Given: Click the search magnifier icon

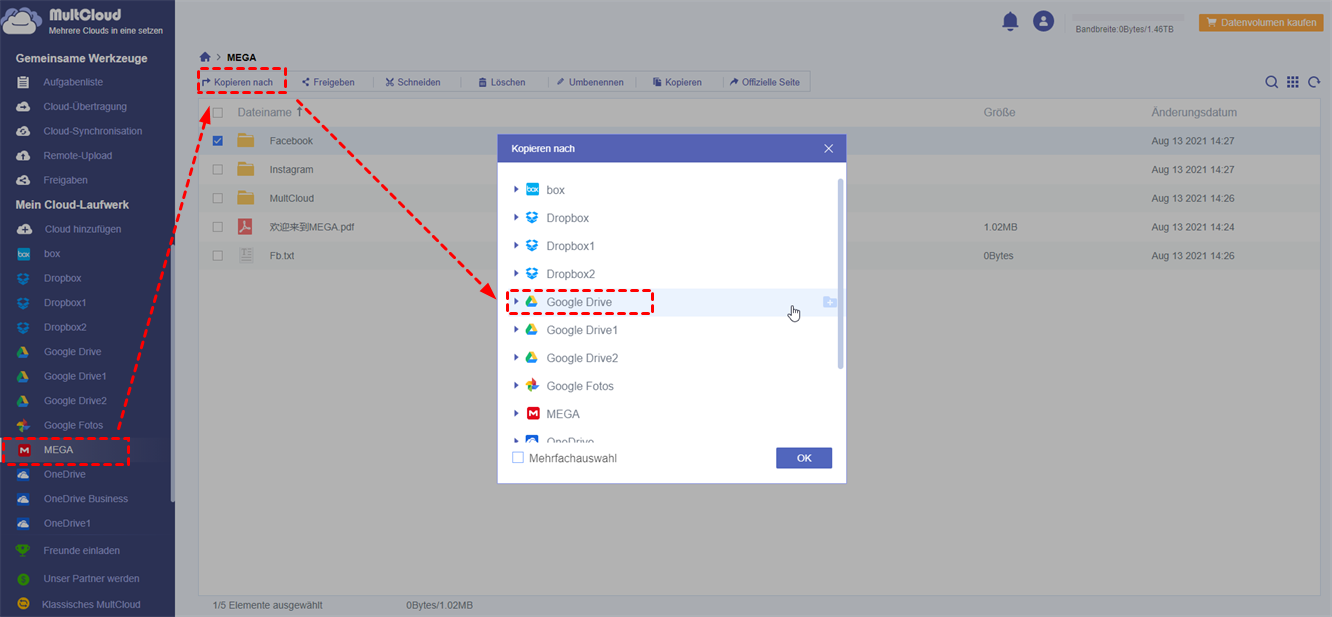Looking at the screenshot, I should [1271, 82].
